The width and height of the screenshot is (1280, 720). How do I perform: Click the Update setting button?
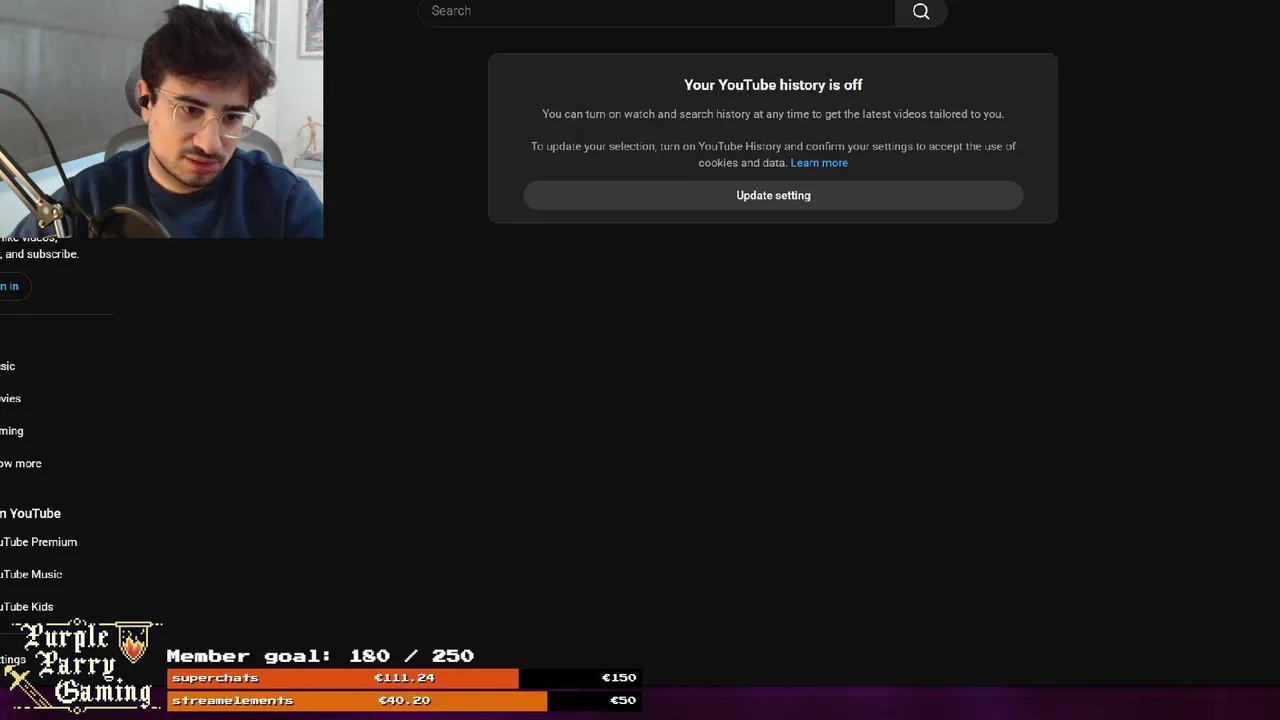(773, 195)
